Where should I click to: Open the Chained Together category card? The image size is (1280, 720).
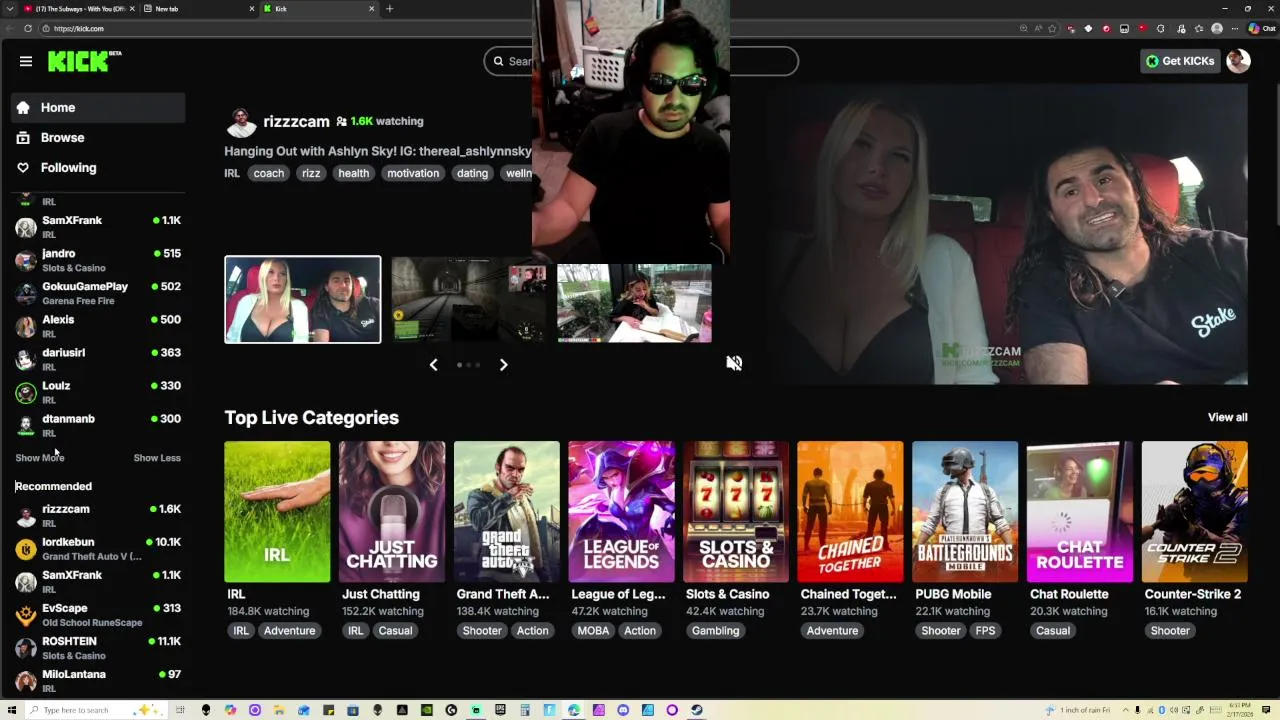coord(850,511)
